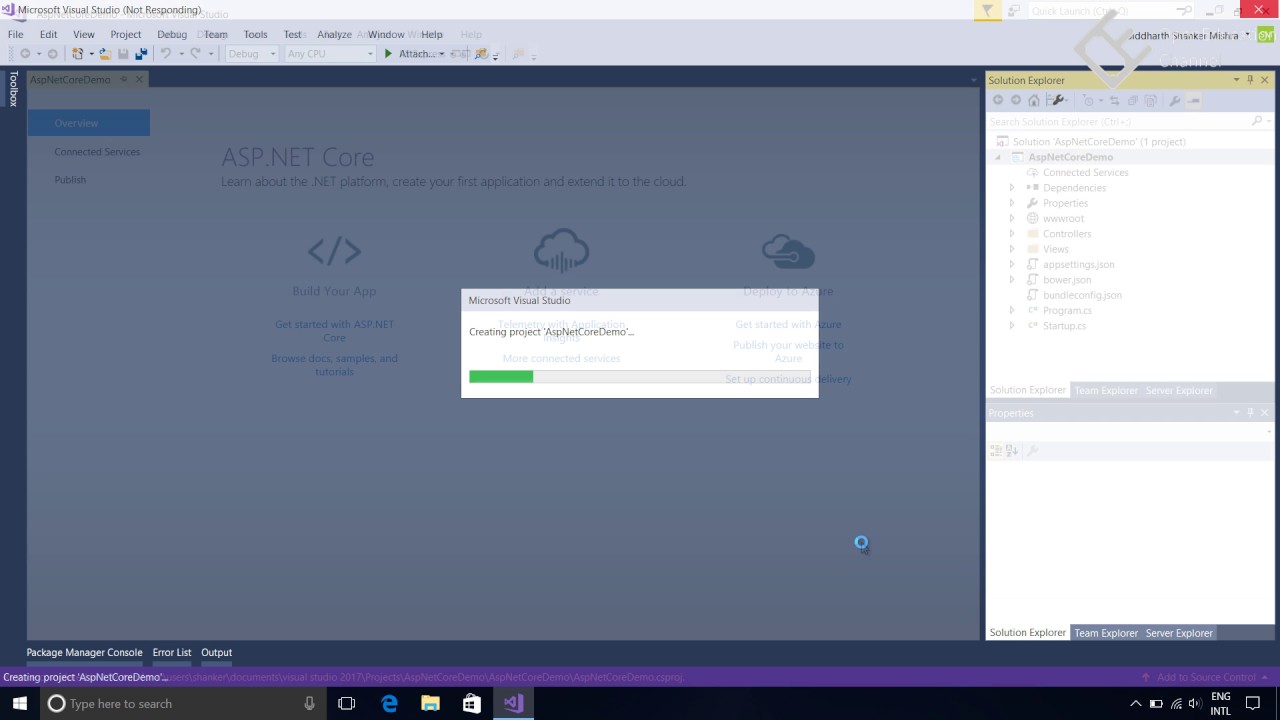The image size is (1280, 720).
Task: Click notifications flag icon in title bar
Action: 987,11
